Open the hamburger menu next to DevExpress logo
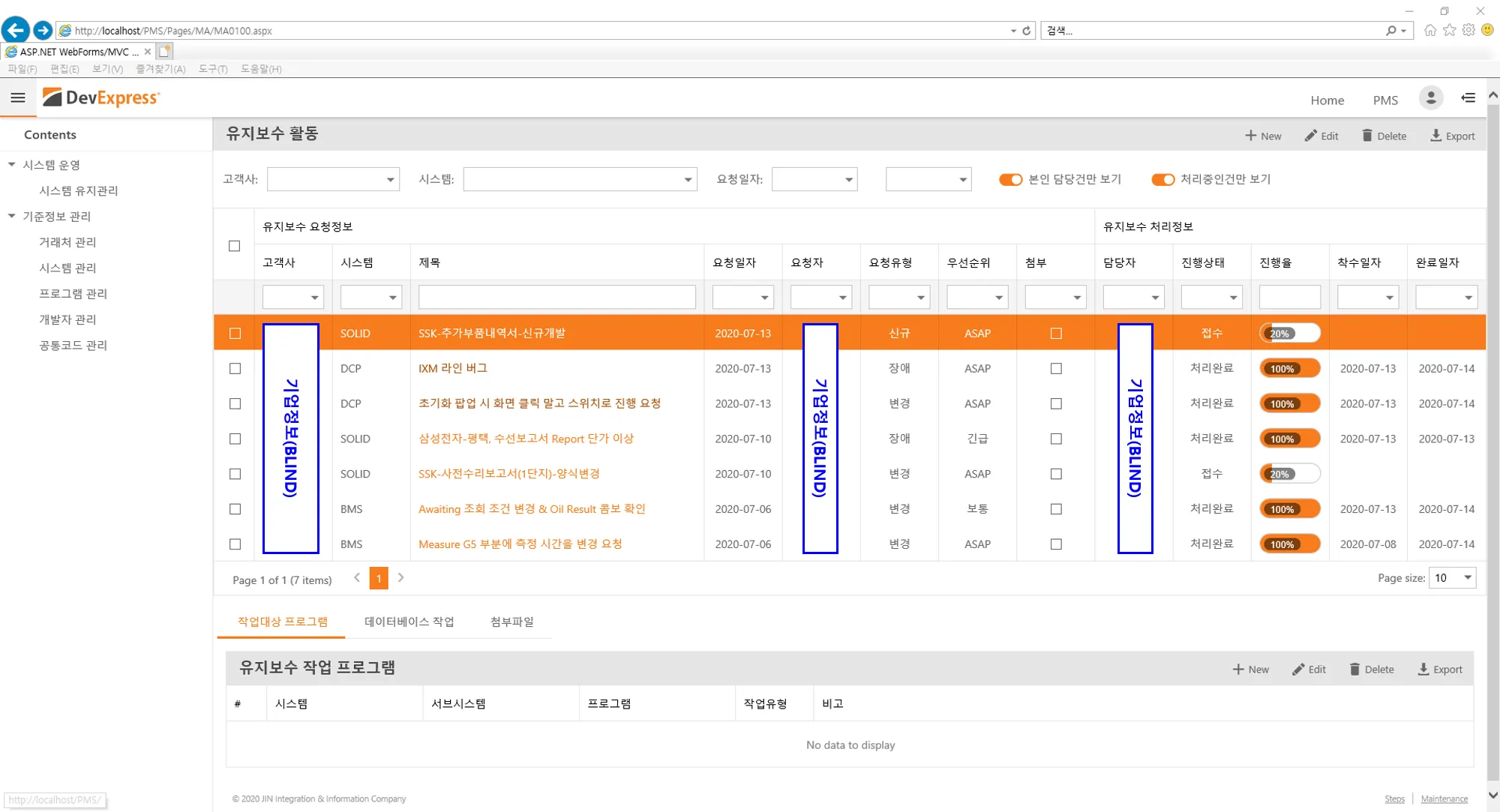1500x812 pixels. [18, 97]
